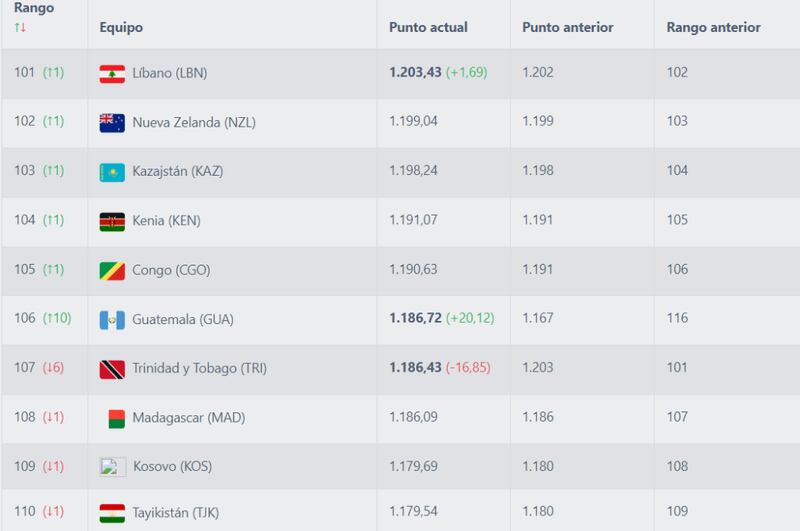Open the Líbano (LBN) team link
800x531 pixels.
pyautogui.click(x=169, y=73)
